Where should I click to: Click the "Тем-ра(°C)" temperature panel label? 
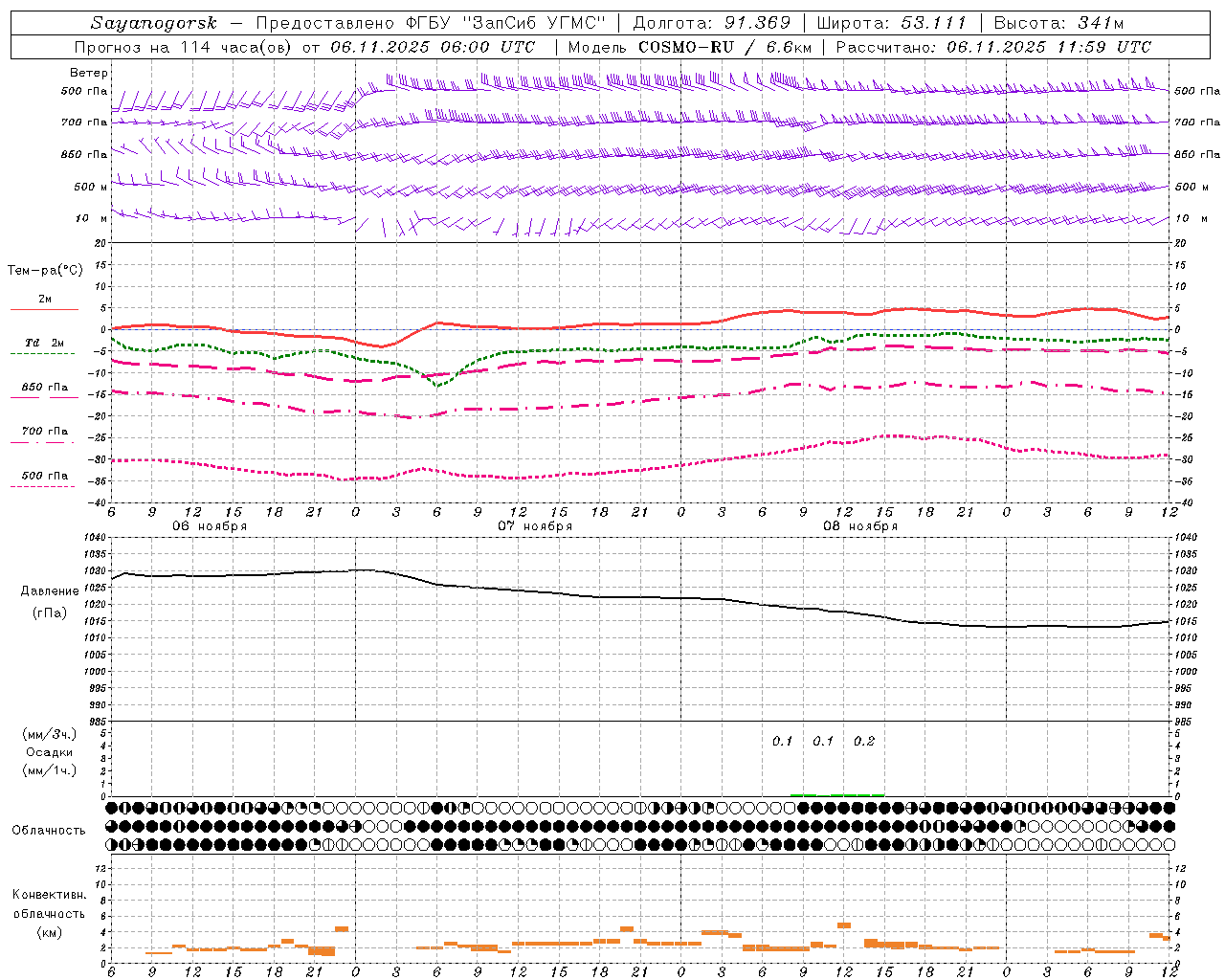tap(45, 271)
